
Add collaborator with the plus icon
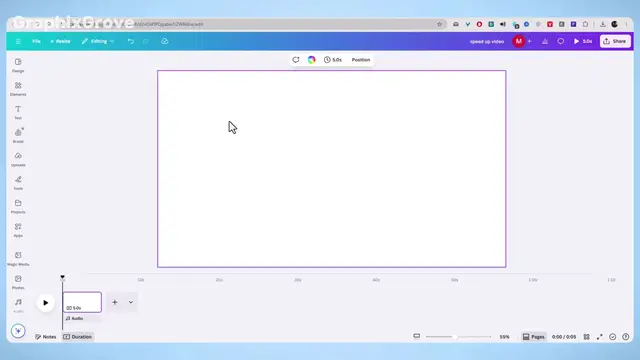point(530,41)
